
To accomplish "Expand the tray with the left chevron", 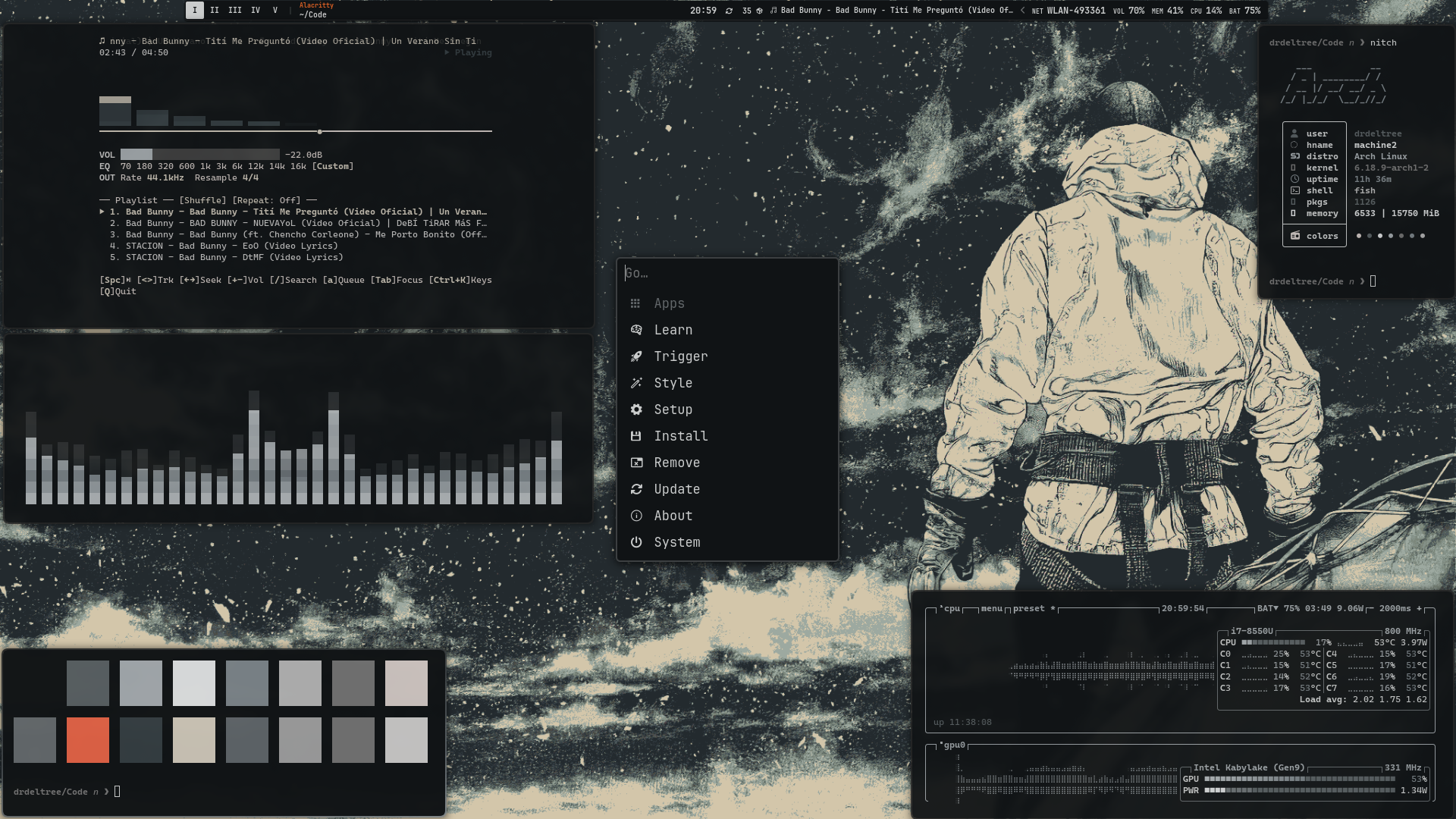I will (1022, 11).
